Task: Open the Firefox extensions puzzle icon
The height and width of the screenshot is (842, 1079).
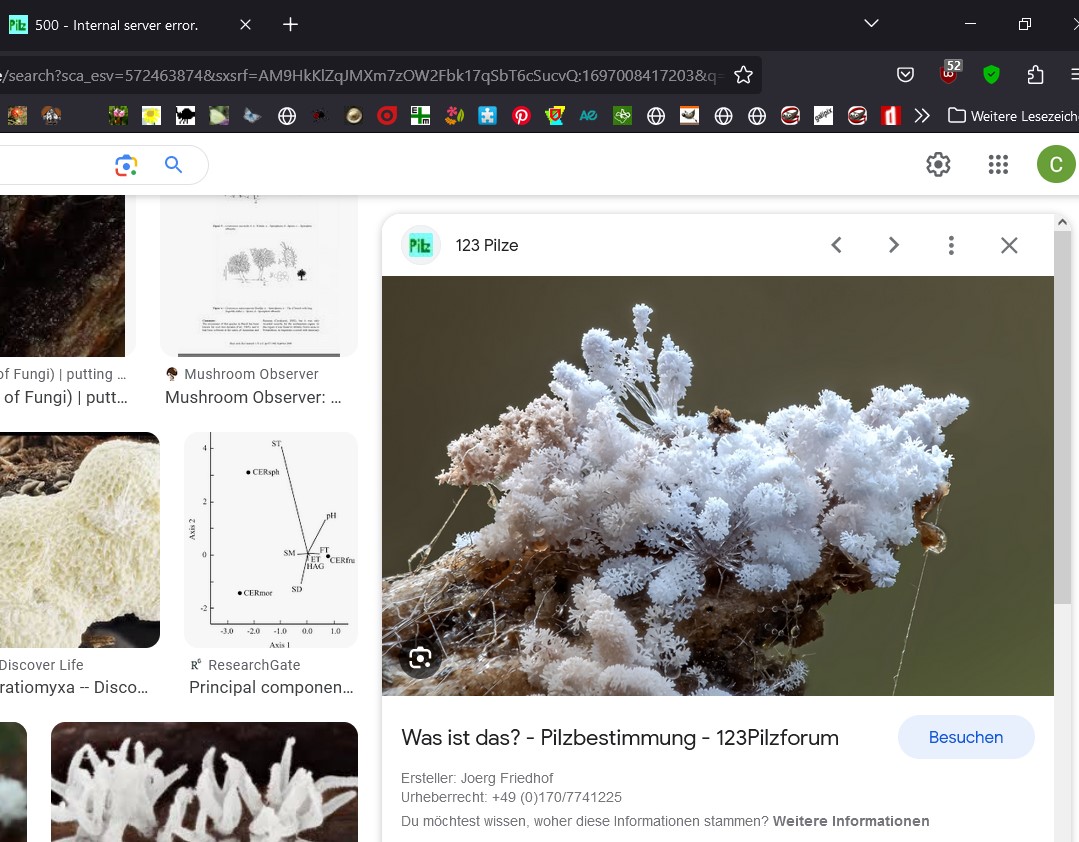Action: 1035,75
